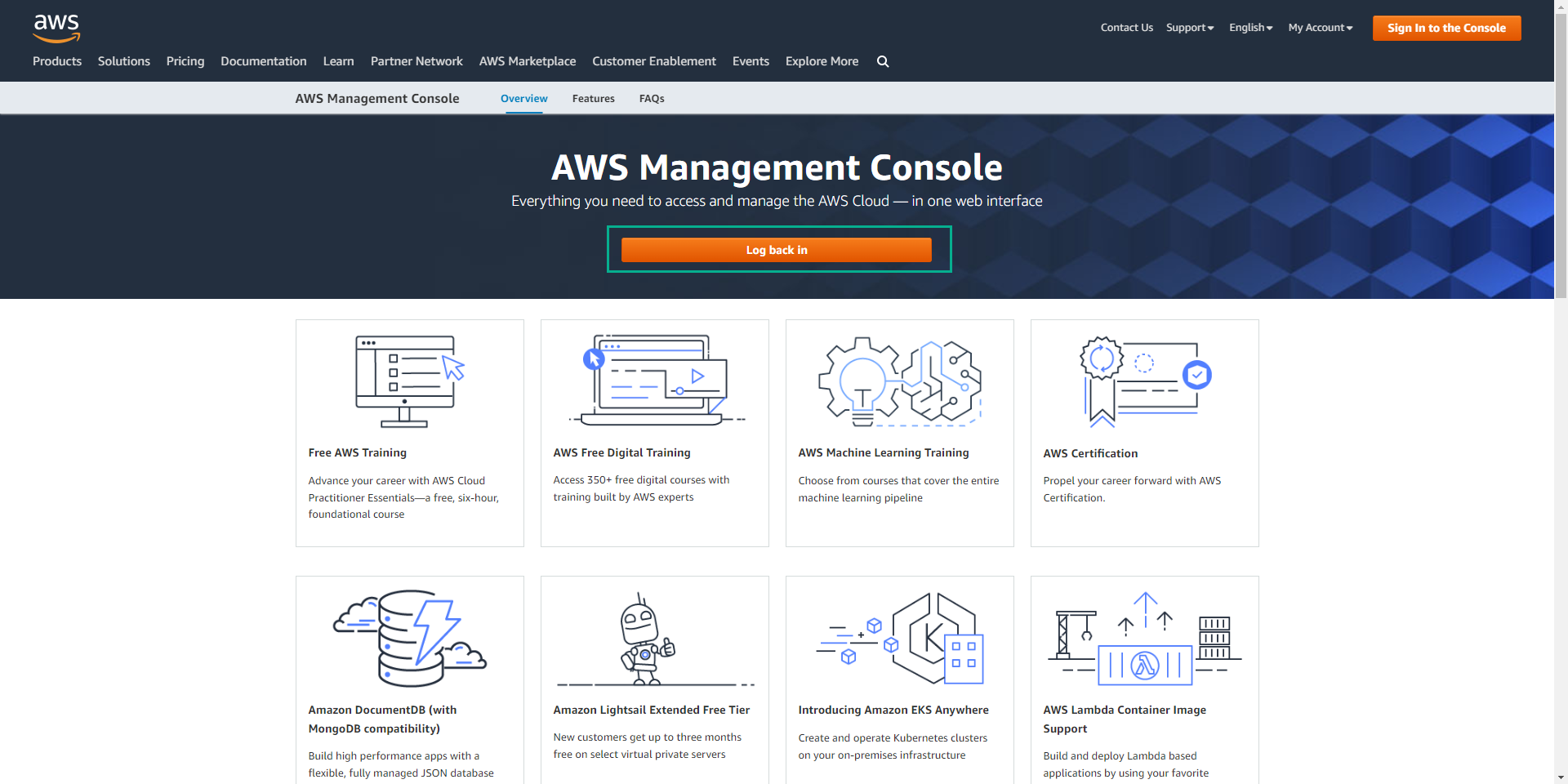Click the Log back in button
Image resolution: width=1568 pixels, height=784 pixels.
[x=777, y=250]
